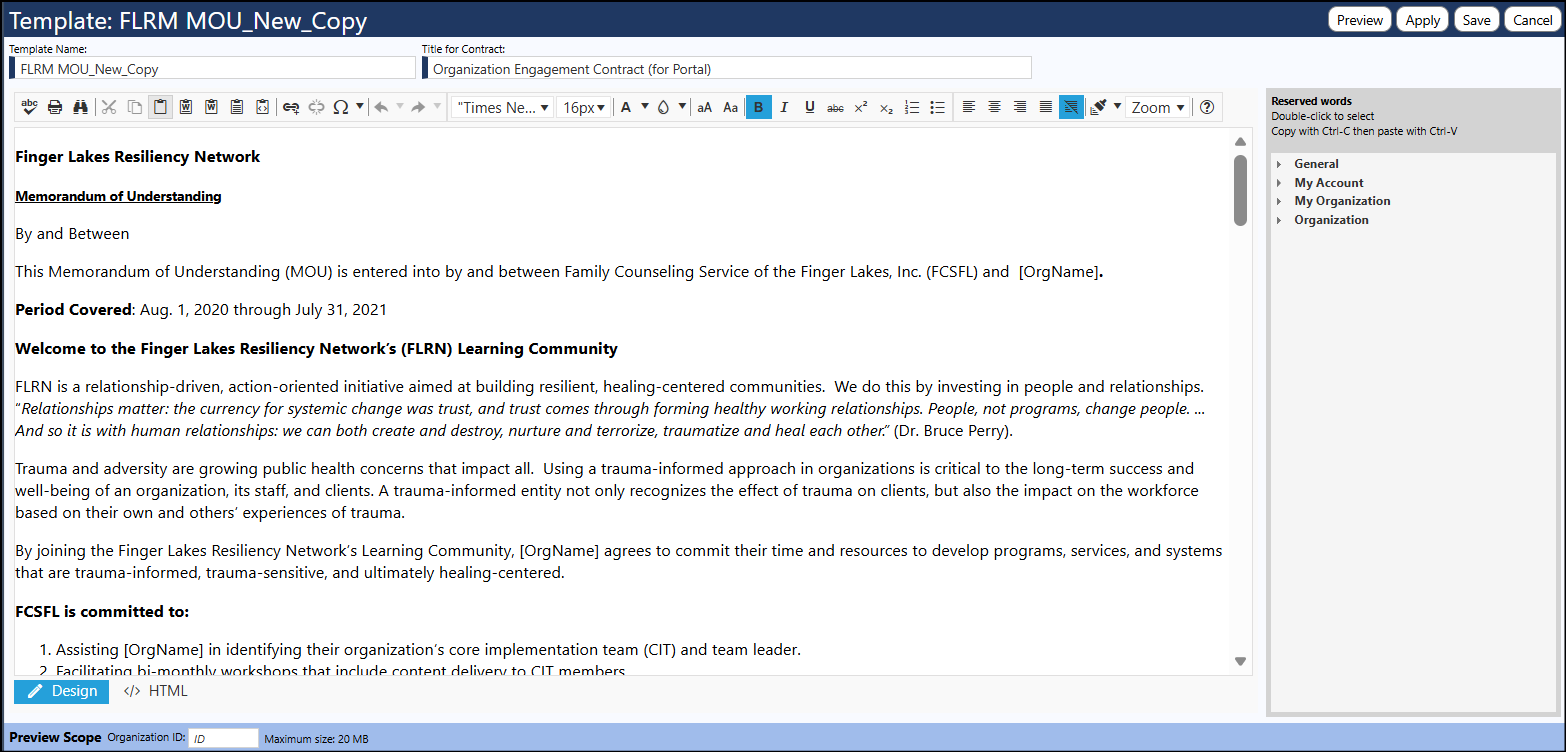The image size is (1566, 752).
Task: Undo the last edit
Action: pos(381,107)
